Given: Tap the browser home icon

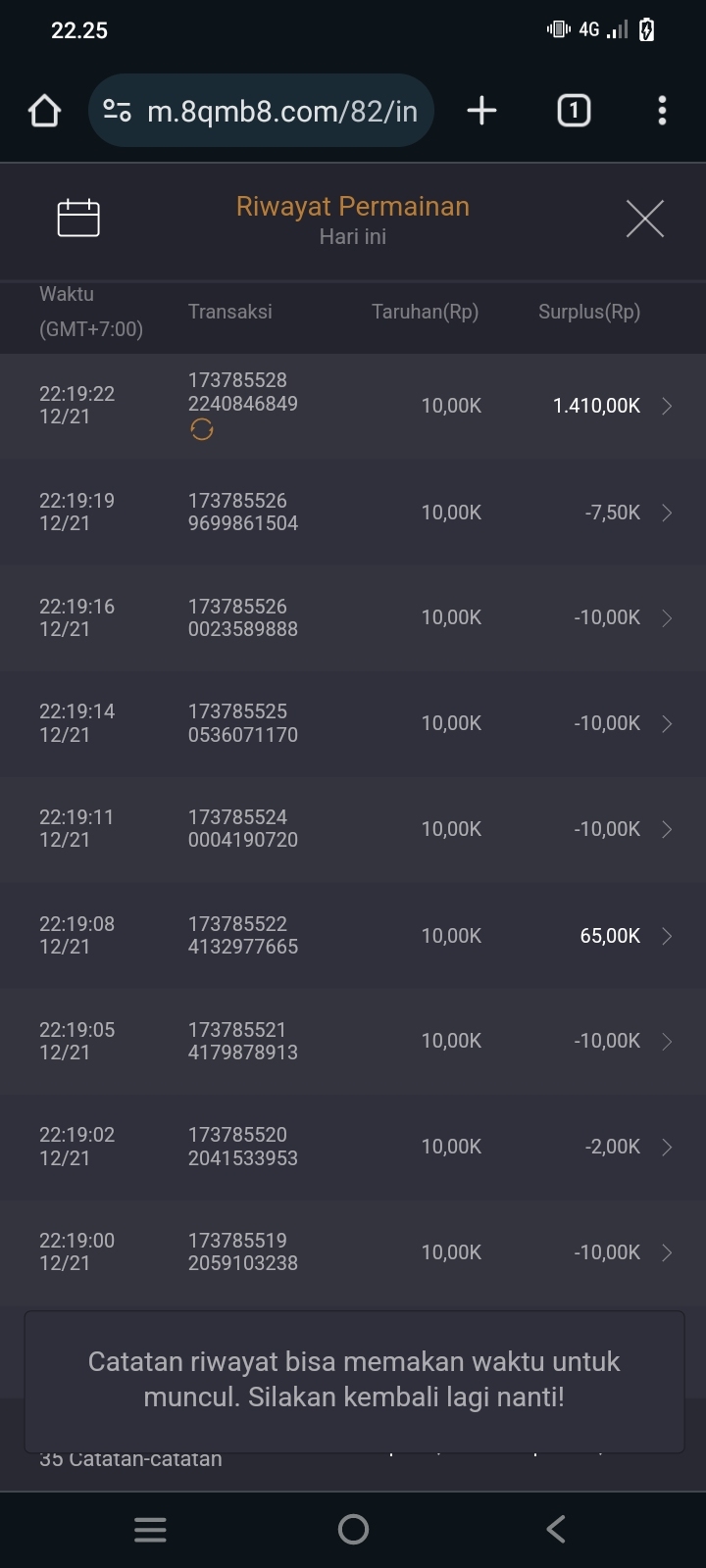Looking at the screenshot, I should point(44,111).
